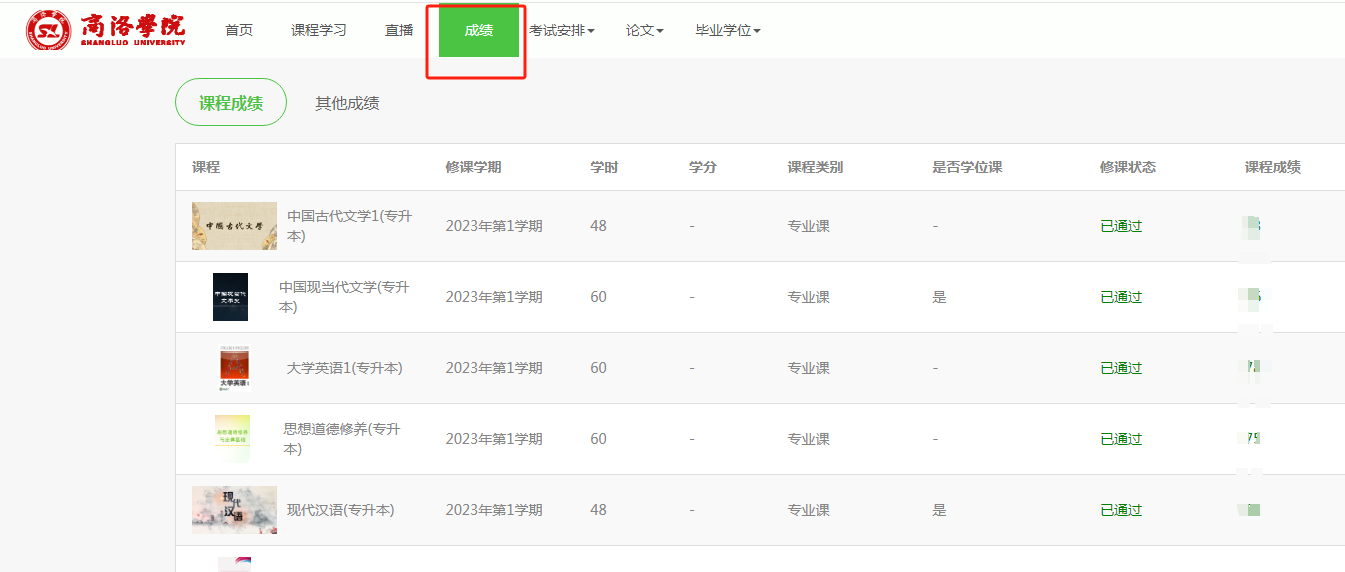Click the 思想道德修养 course cover image
Viewport: 1345px width, 572px height.
tap(232, 439)
